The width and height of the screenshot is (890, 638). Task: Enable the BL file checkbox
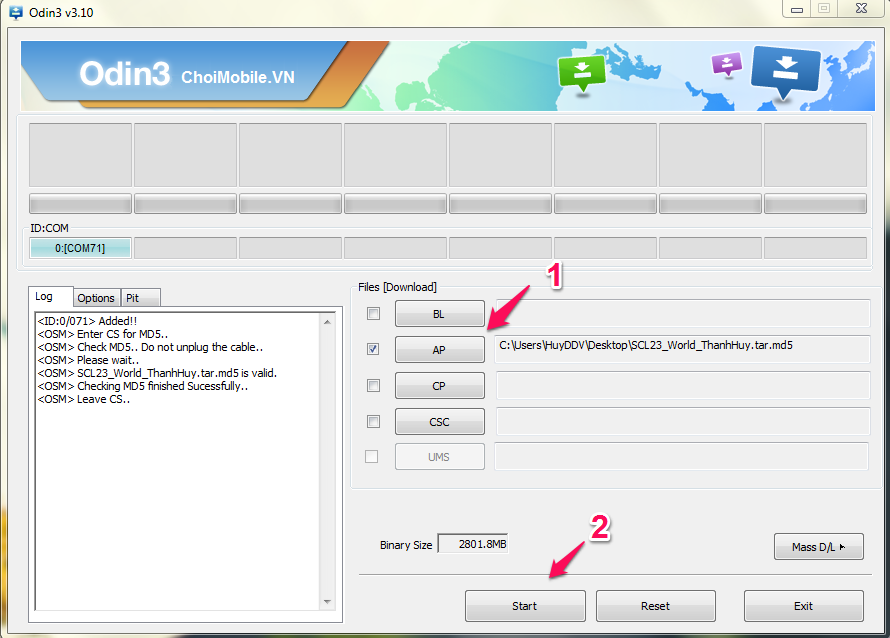coord(373,313)
